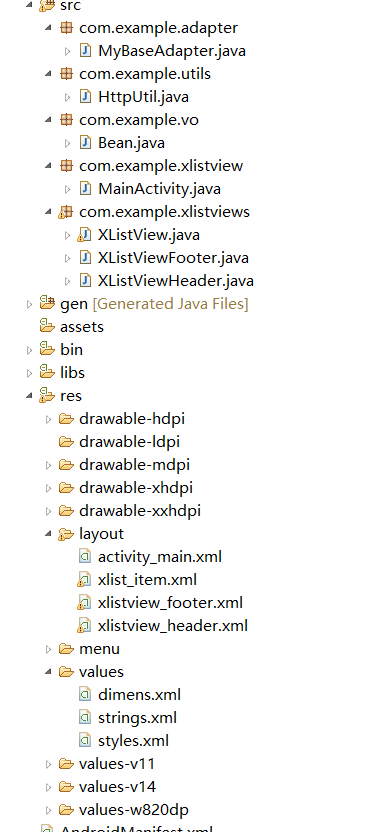
Task: Select HttpUtil.java file
Action: [x=143, y=97]
